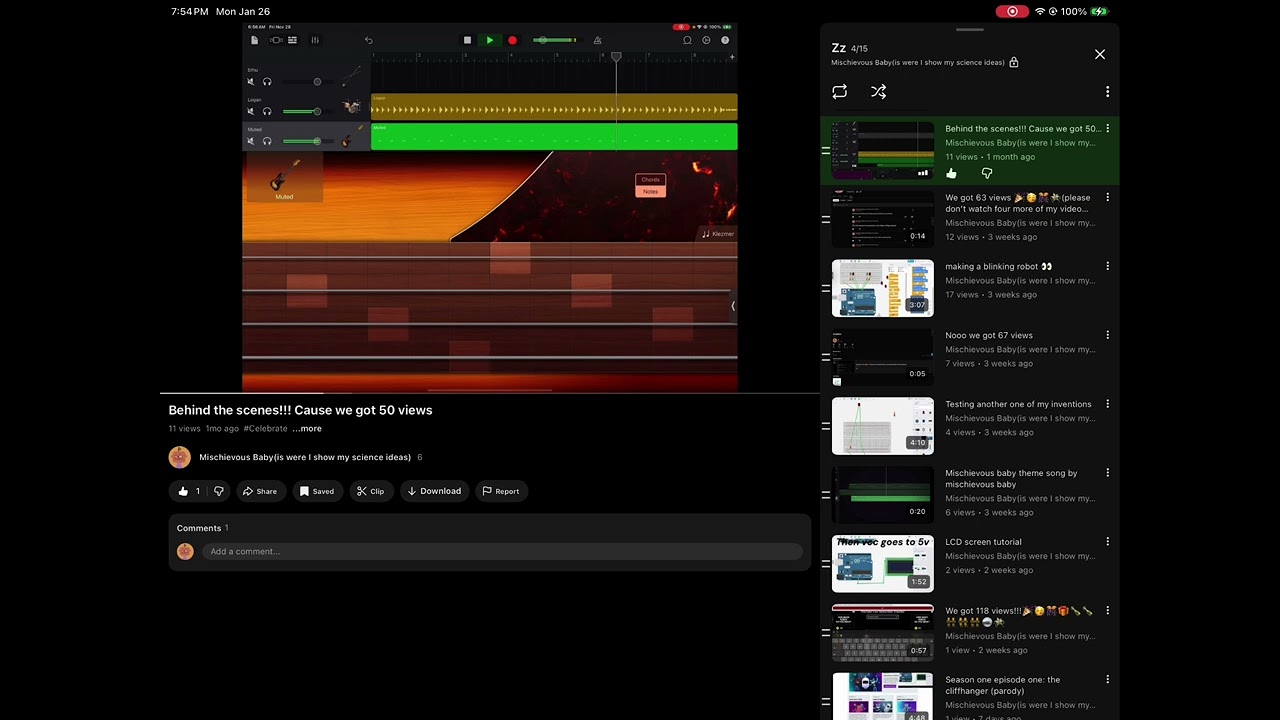This screenshot has height=720, width=1280.
Task: Open GarageBand song settings icon
Action: pos(706,40)
